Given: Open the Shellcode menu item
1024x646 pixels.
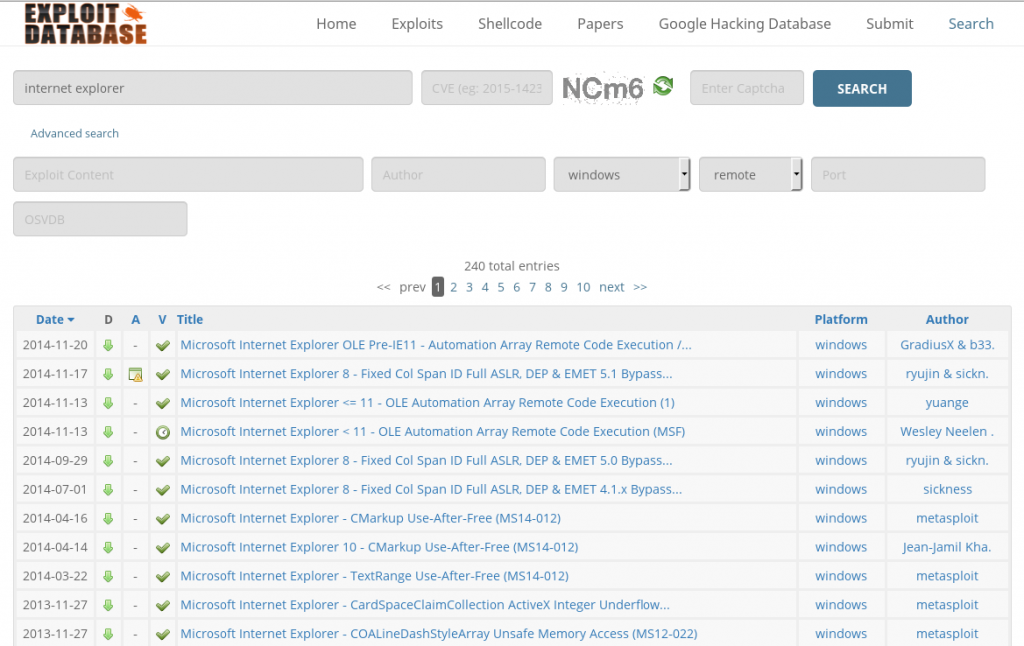Looking at the screenshot, I should click(x=510, y=24).
